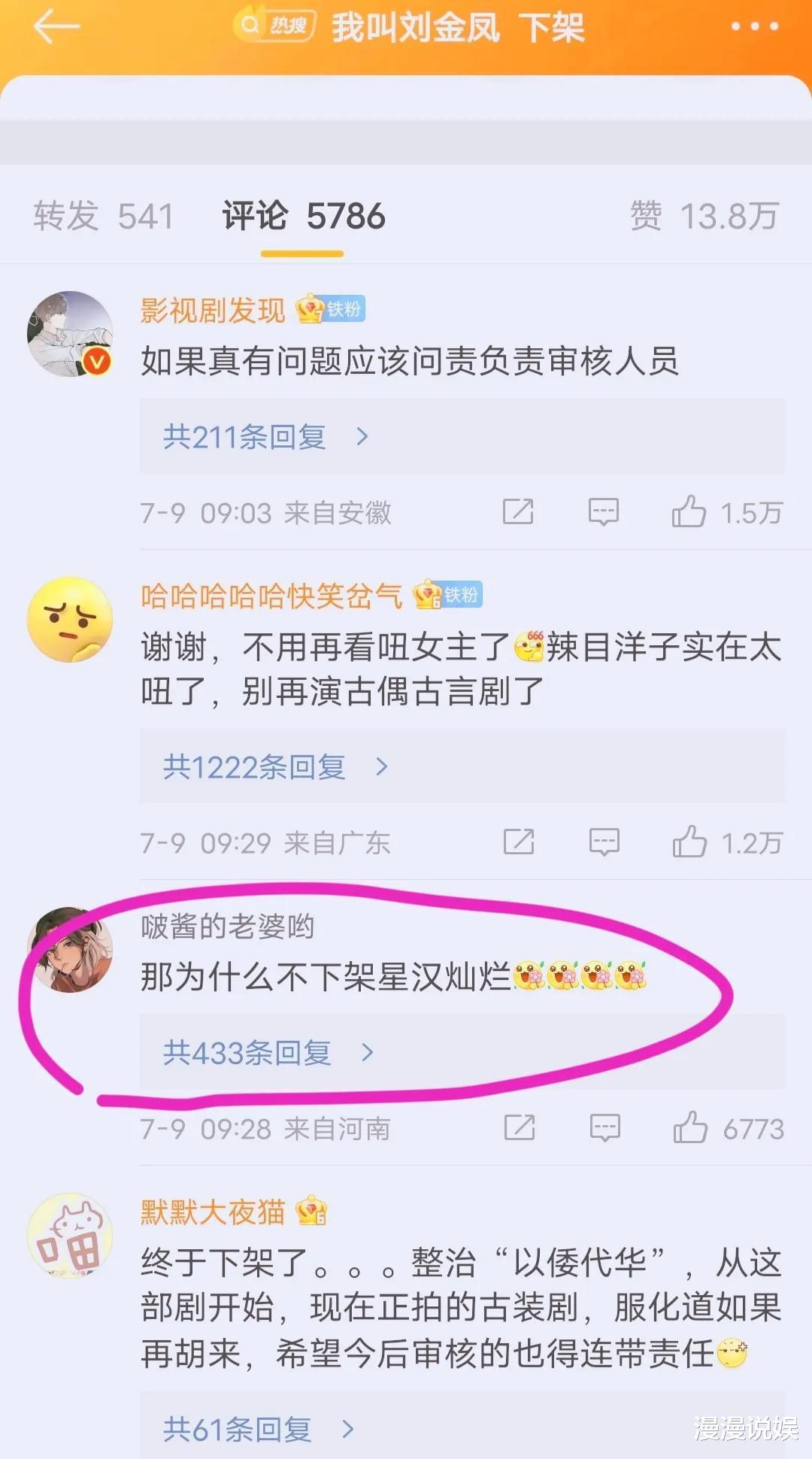Switch to the 转发 541 tab
The width and height of the screenshot is (812, 1459).
[104, 217]
